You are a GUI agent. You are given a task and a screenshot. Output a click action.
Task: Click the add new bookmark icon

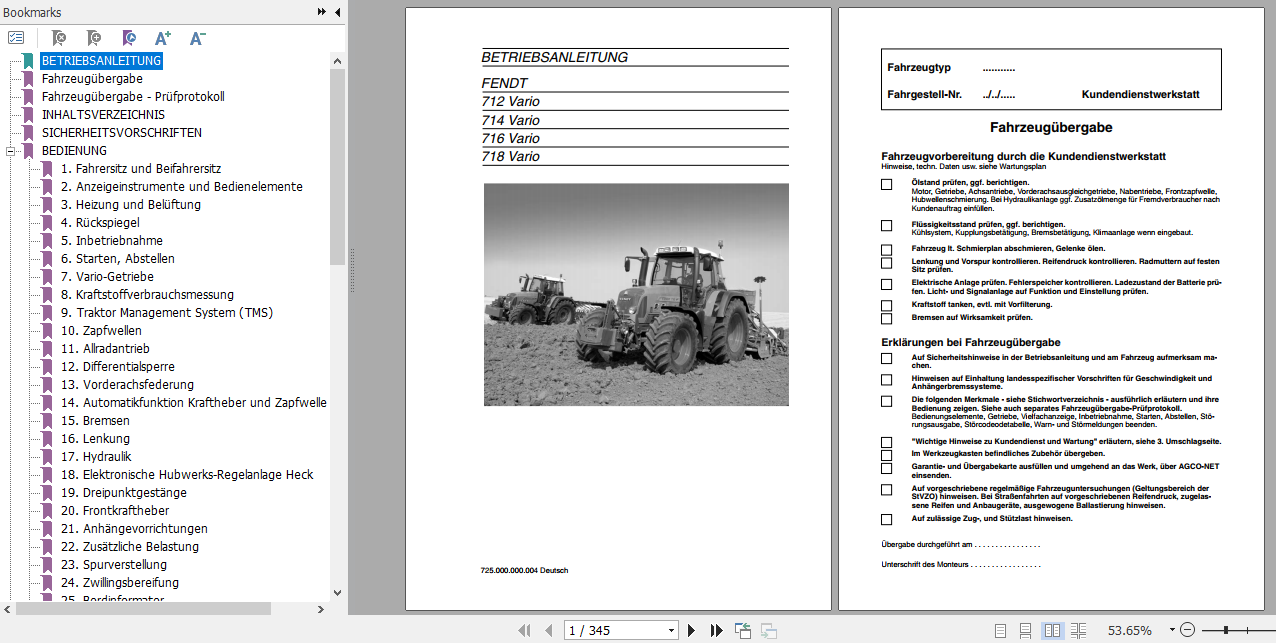pyautogui.click(x=94, y=38)
